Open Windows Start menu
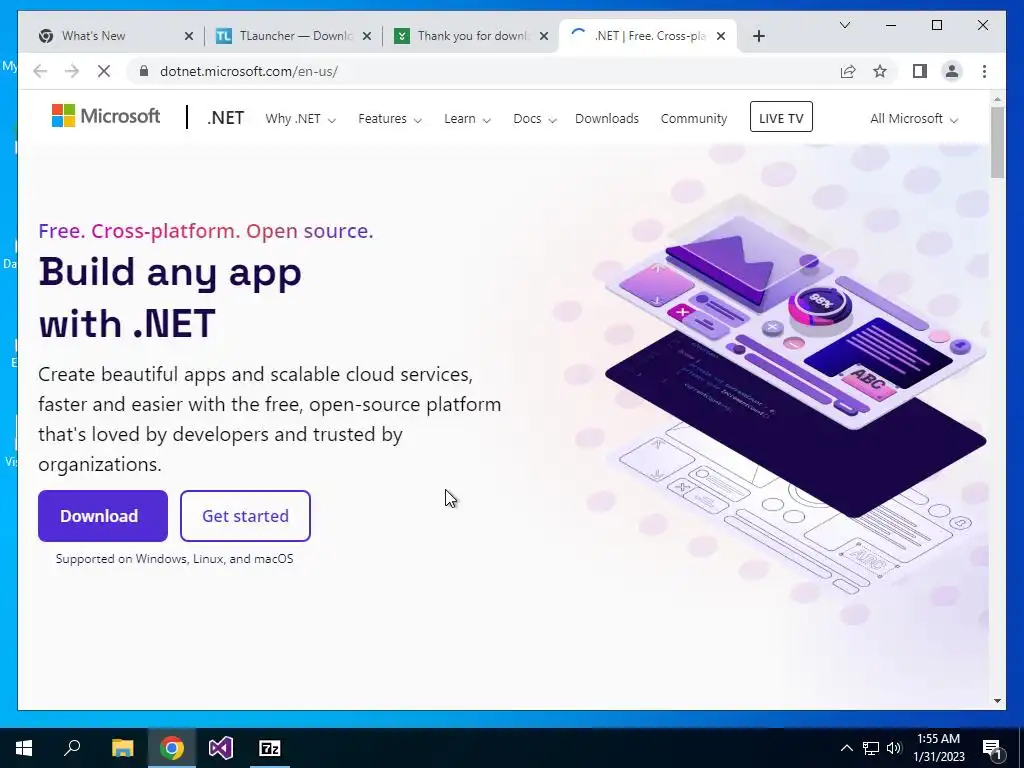1024x768 pixels. click(x=24, y=748)
